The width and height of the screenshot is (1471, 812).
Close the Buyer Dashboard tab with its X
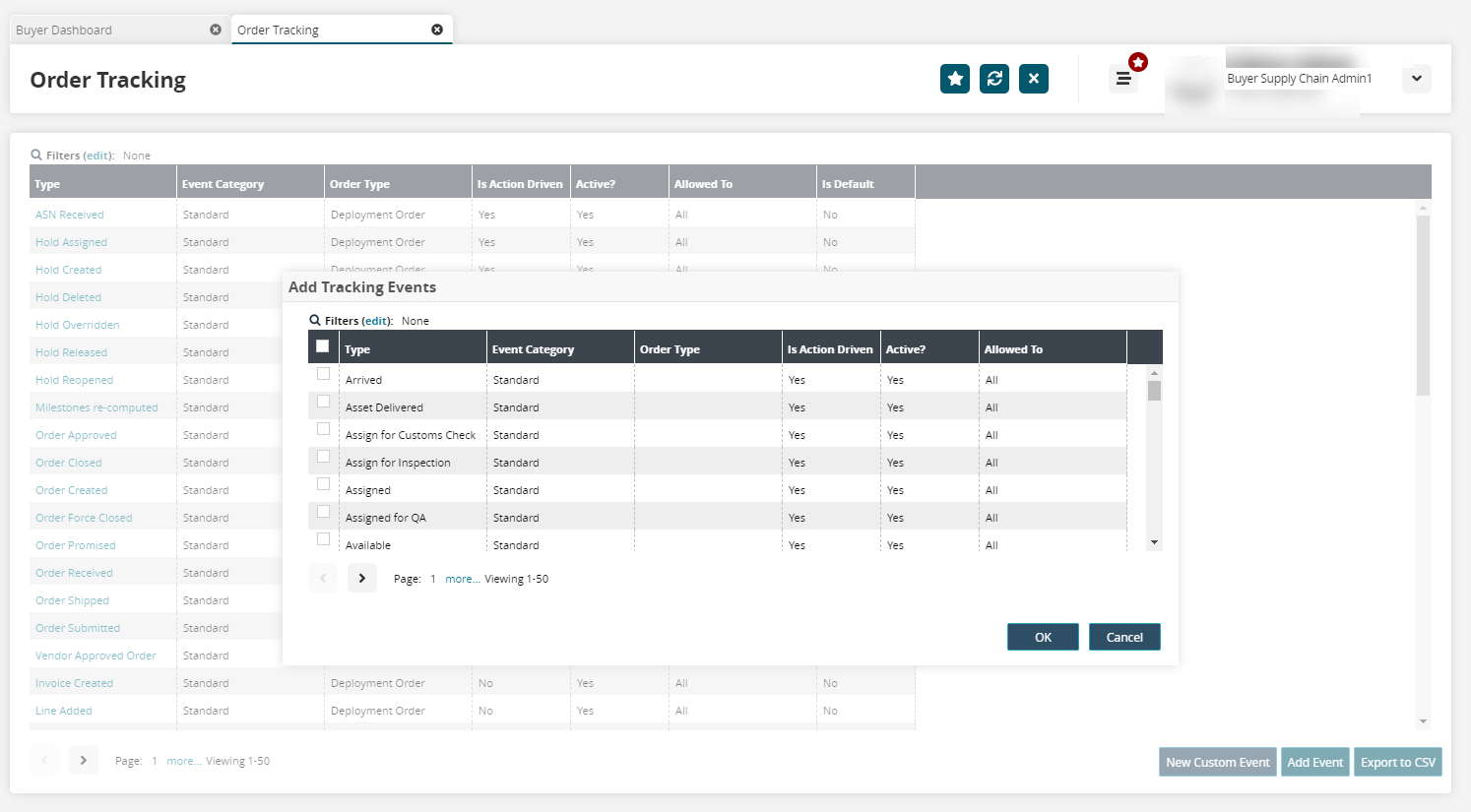click(216, 30)
